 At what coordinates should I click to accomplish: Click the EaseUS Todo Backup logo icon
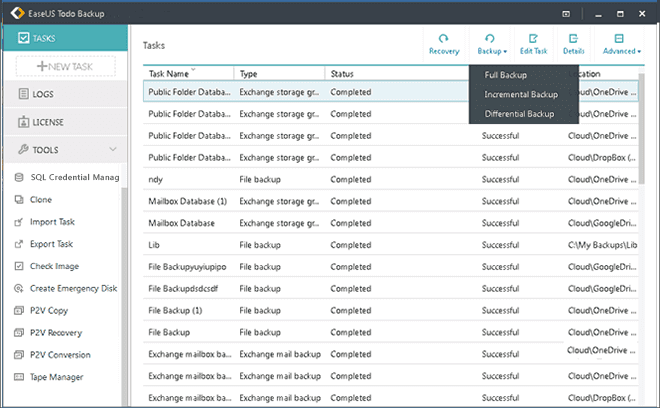click(17, 13)
